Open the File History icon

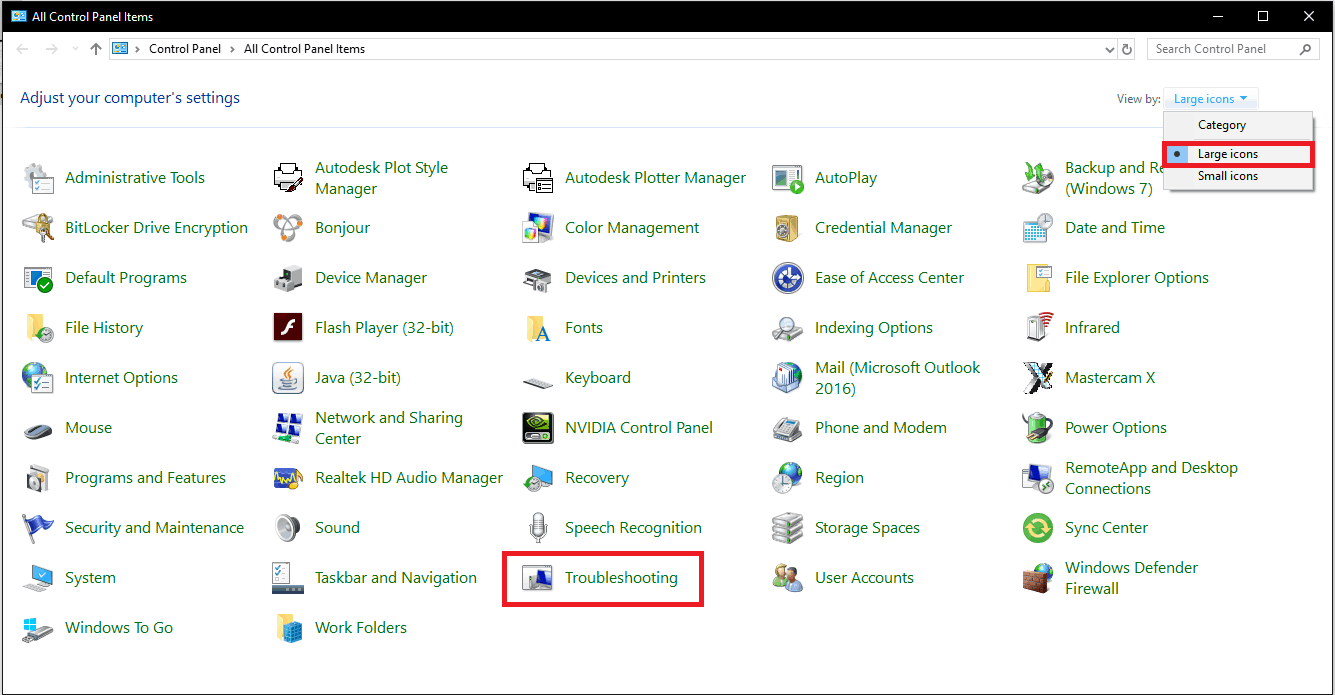(x=38, y=328)
